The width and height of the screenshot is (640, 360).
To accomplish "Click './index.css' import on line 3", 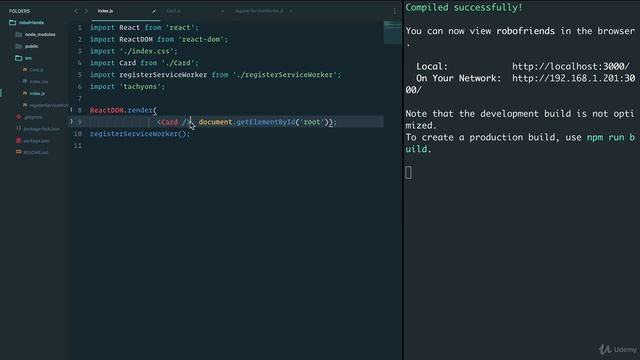I will tap(147, 51).
